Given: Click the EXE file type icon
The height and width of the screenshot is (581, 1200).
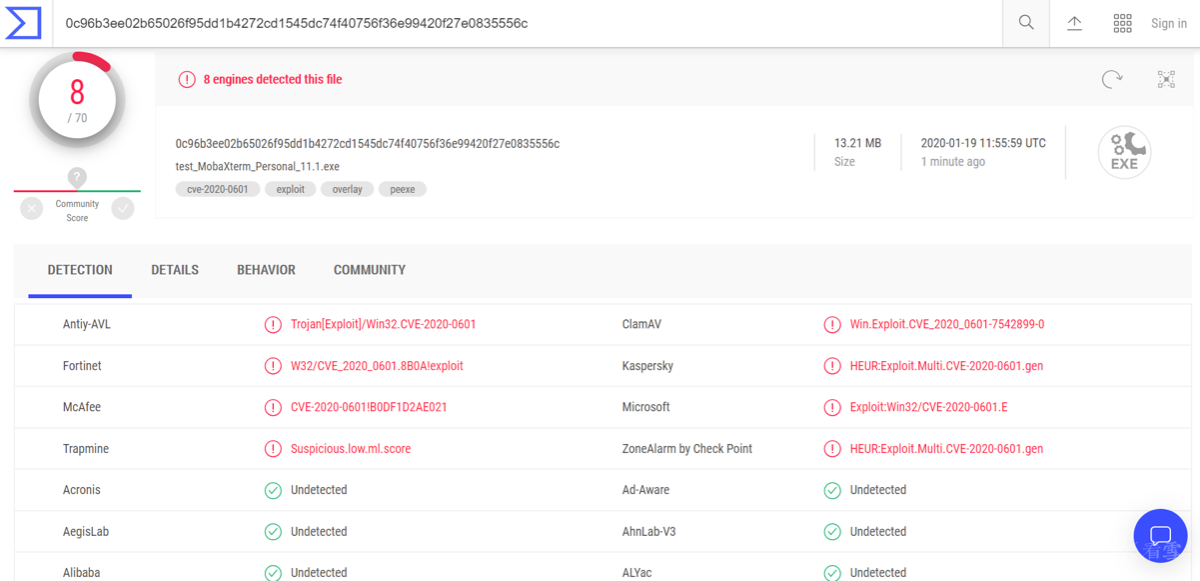Looking at the screenshot, I should 1124,153.
